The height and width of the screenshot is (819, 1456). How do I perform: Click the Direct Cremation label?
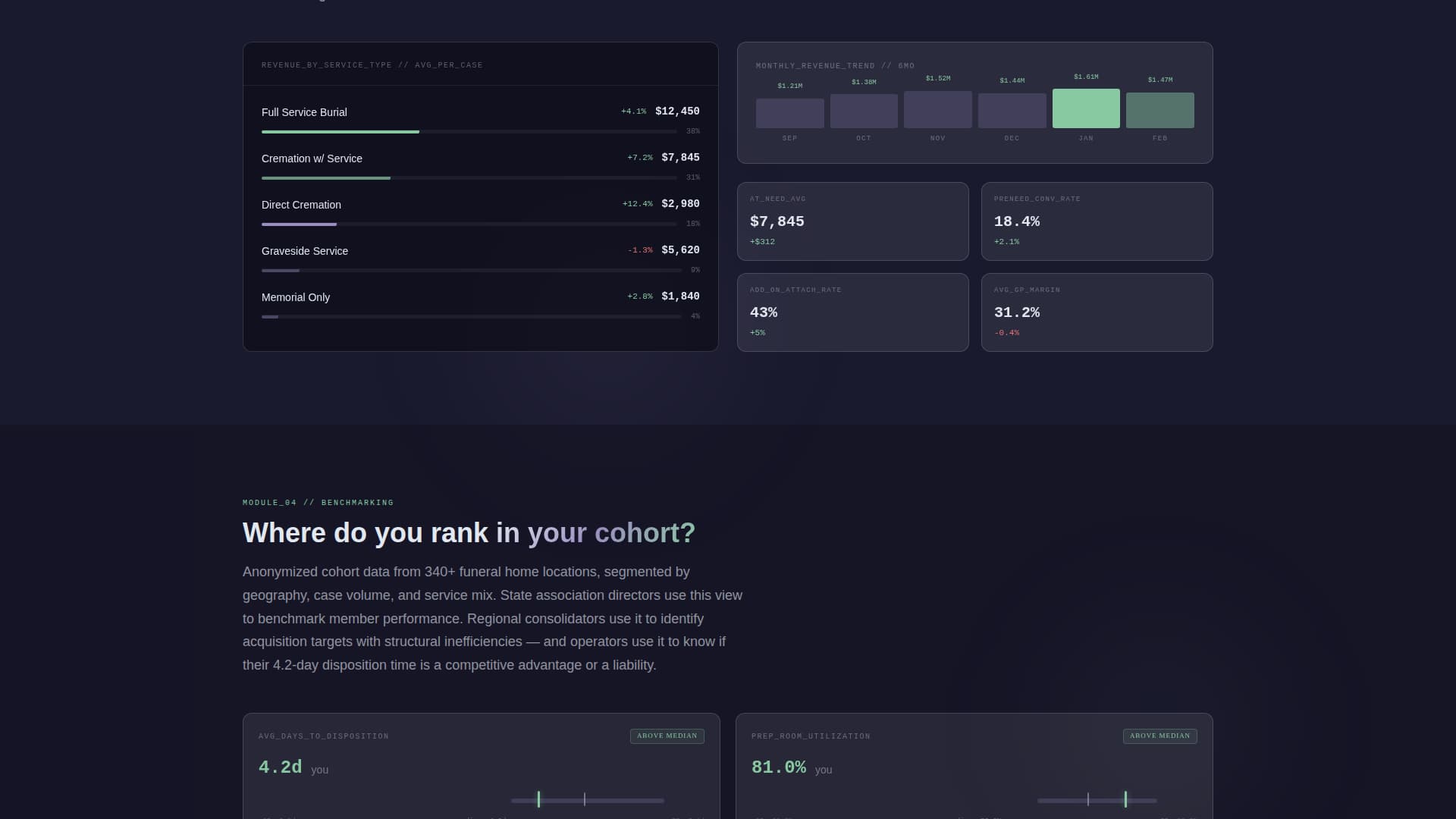click(x=301, y=205)
